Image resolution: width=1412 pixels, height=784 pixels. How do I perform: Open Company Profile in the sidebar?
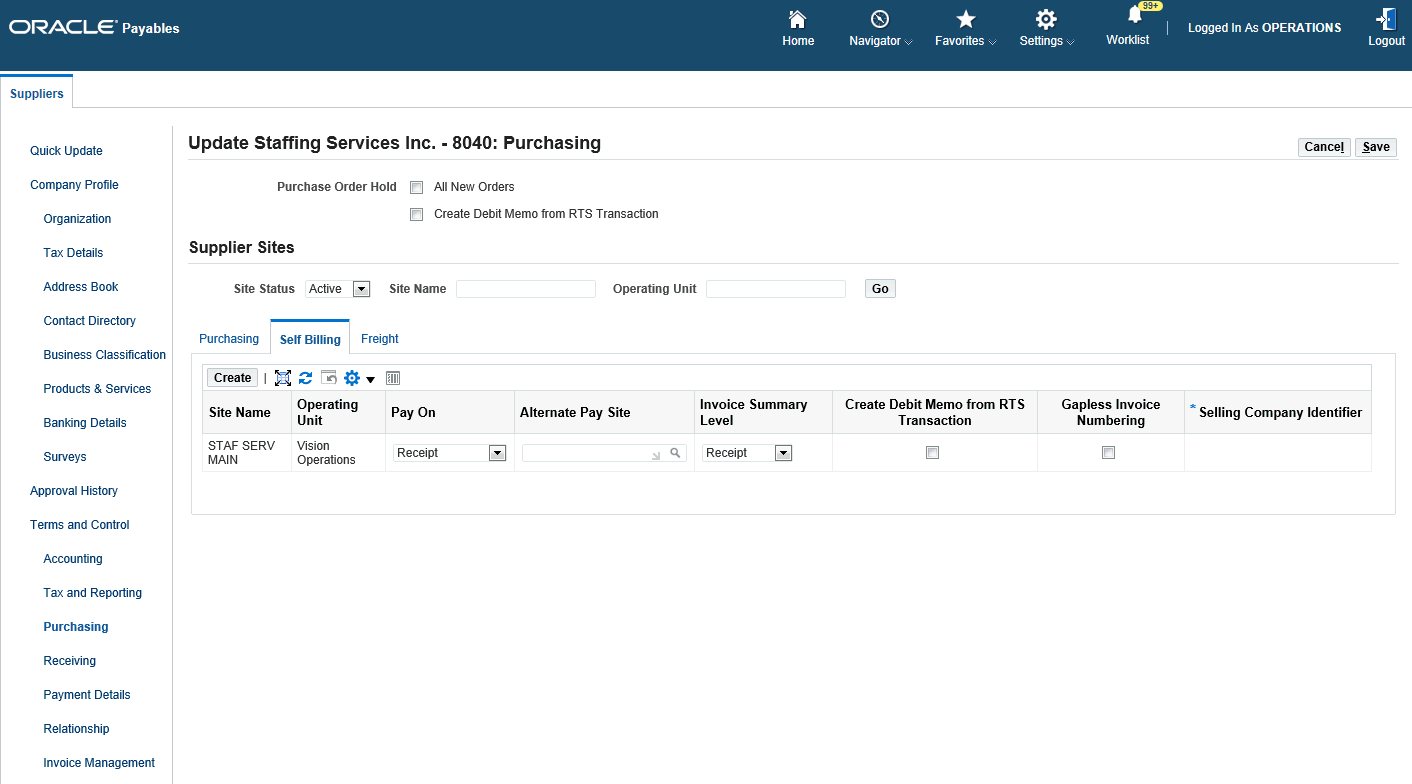(74, 185)
